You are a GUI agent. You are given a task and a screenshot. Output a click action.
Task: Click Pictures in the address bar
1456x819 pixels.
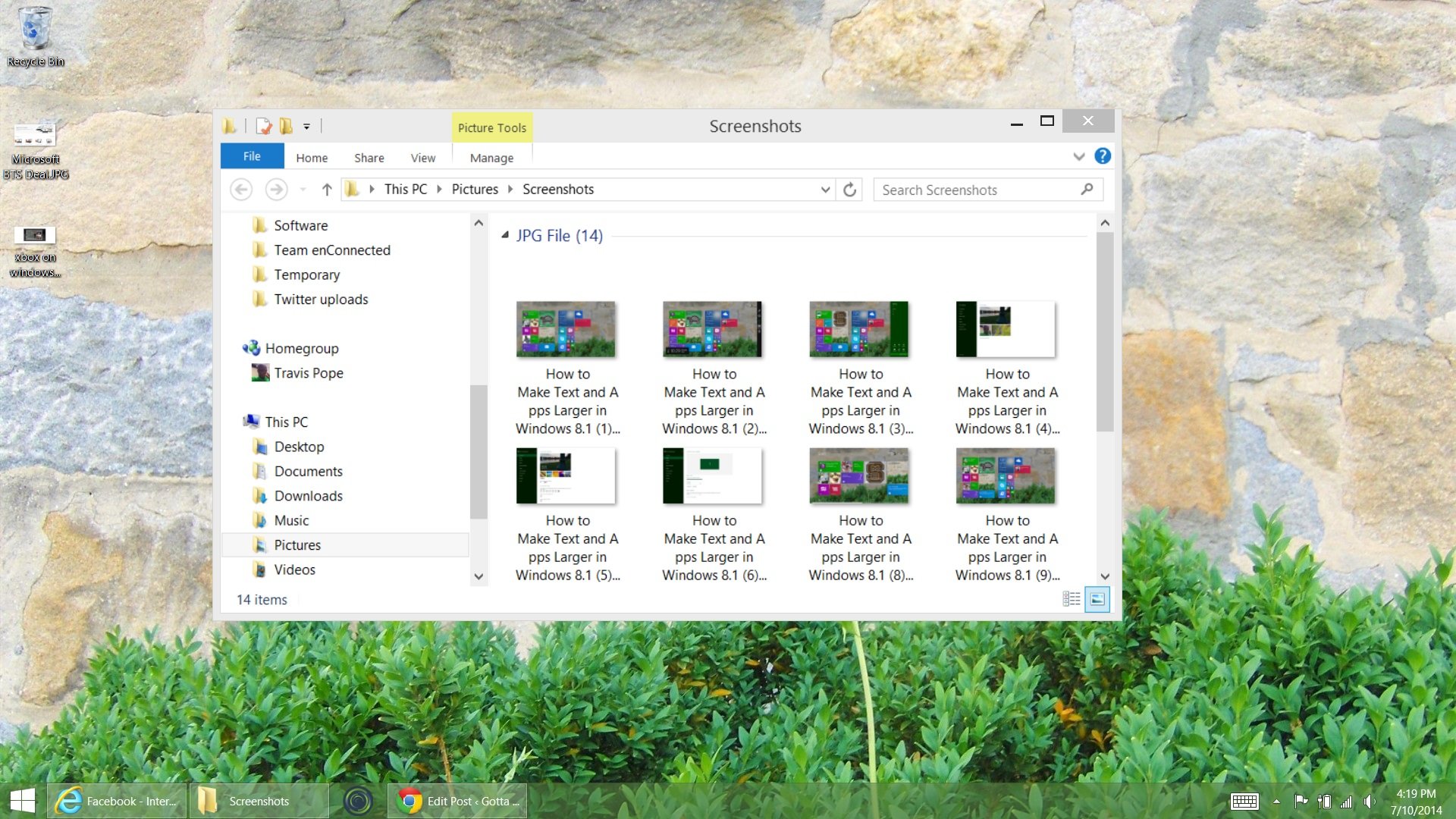475,190
